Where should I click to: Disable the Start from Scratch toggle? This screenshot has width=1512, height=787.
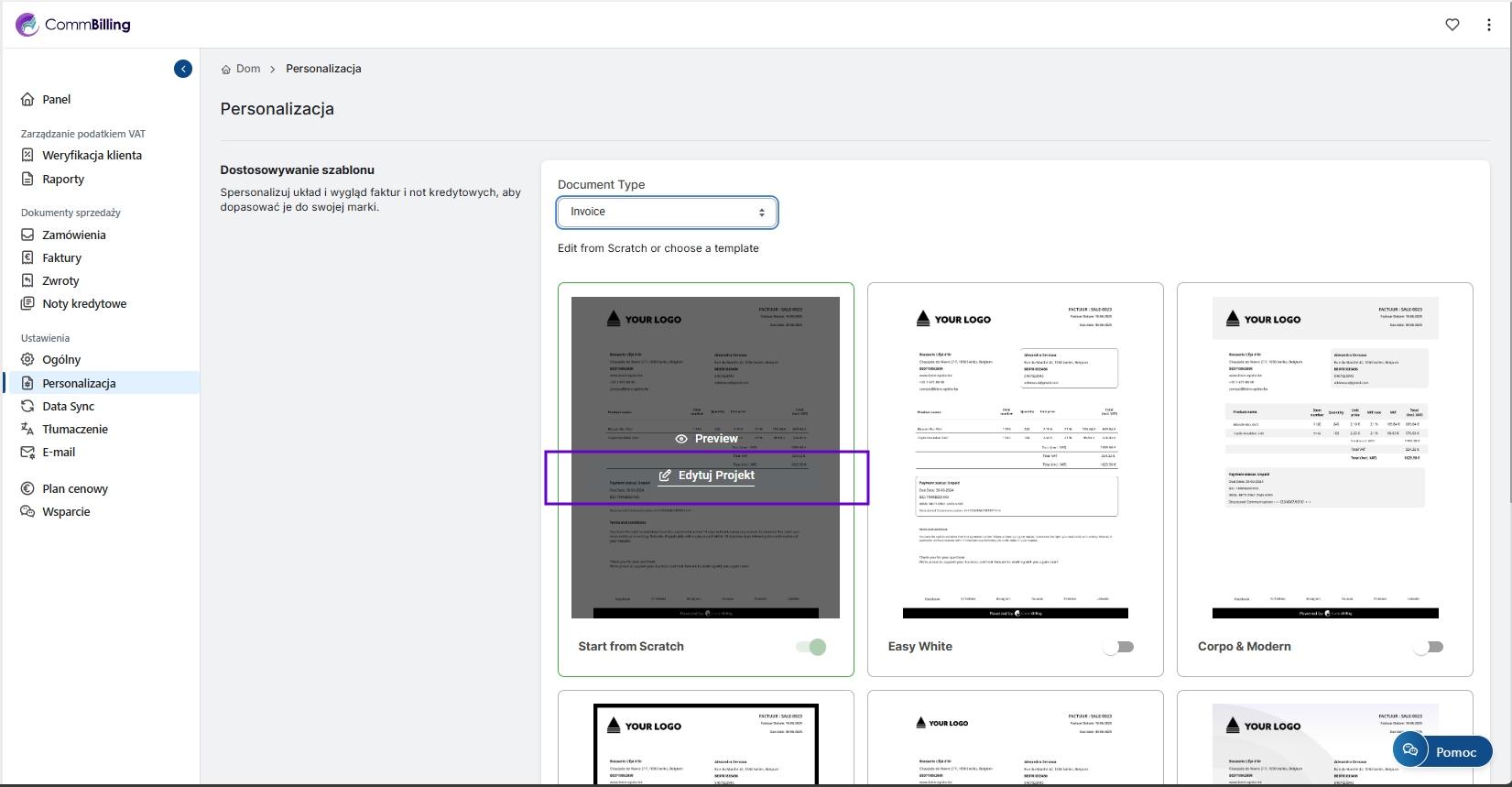[811, 647]
